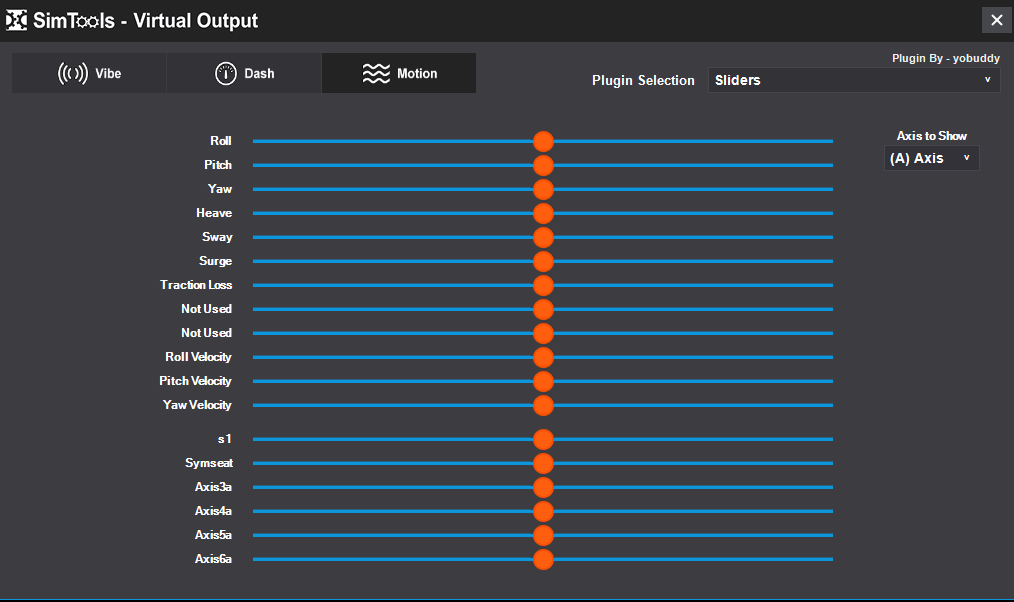Click the Plugin By - yobuddy text
Screen dimensions: 1014x602
[x=945, y=58]
